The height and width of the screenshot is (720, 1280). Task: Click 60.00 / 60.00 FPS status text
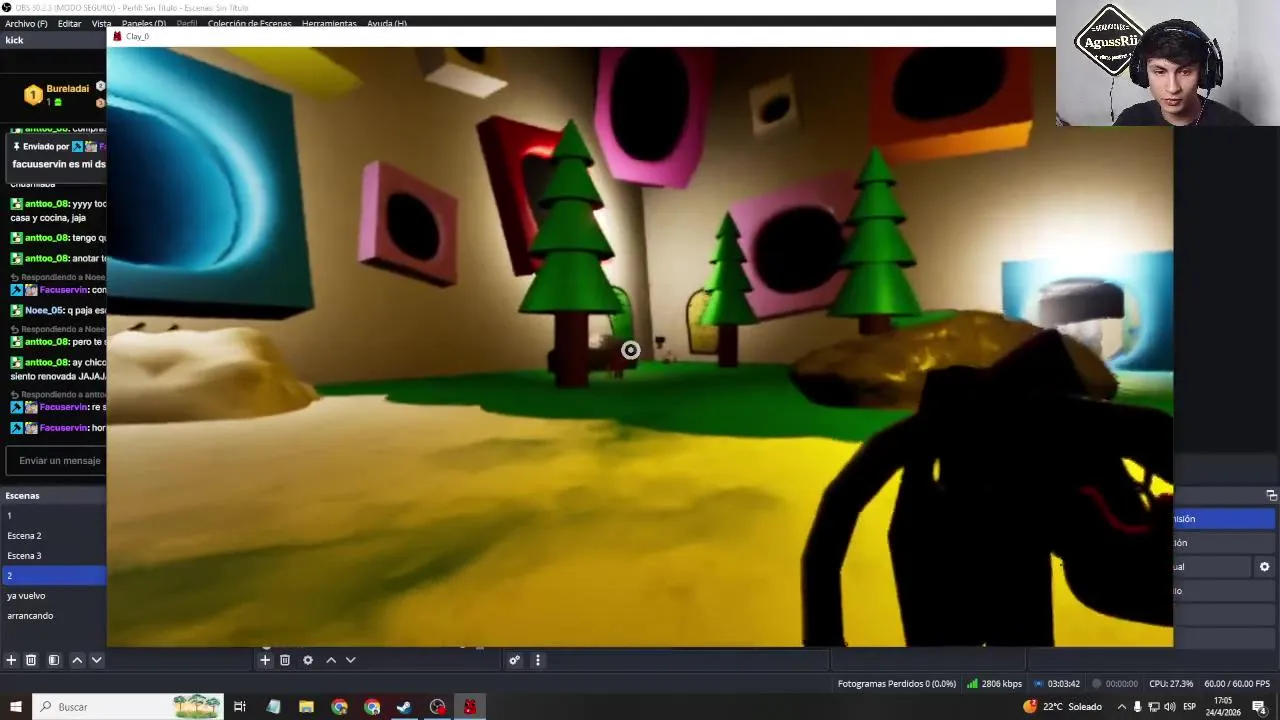click(1237, 684)
